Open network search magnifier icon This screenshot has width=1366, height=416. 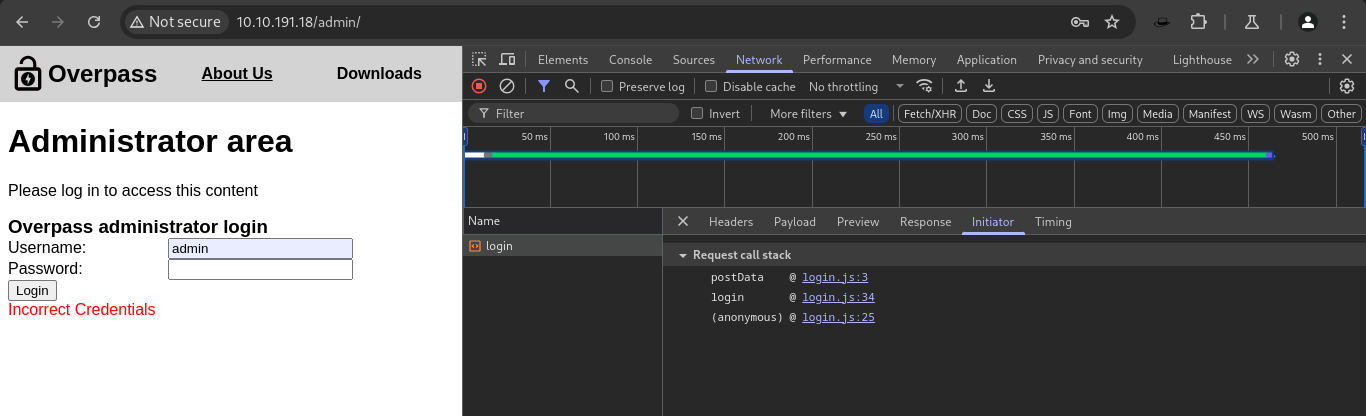pos(572,87)
